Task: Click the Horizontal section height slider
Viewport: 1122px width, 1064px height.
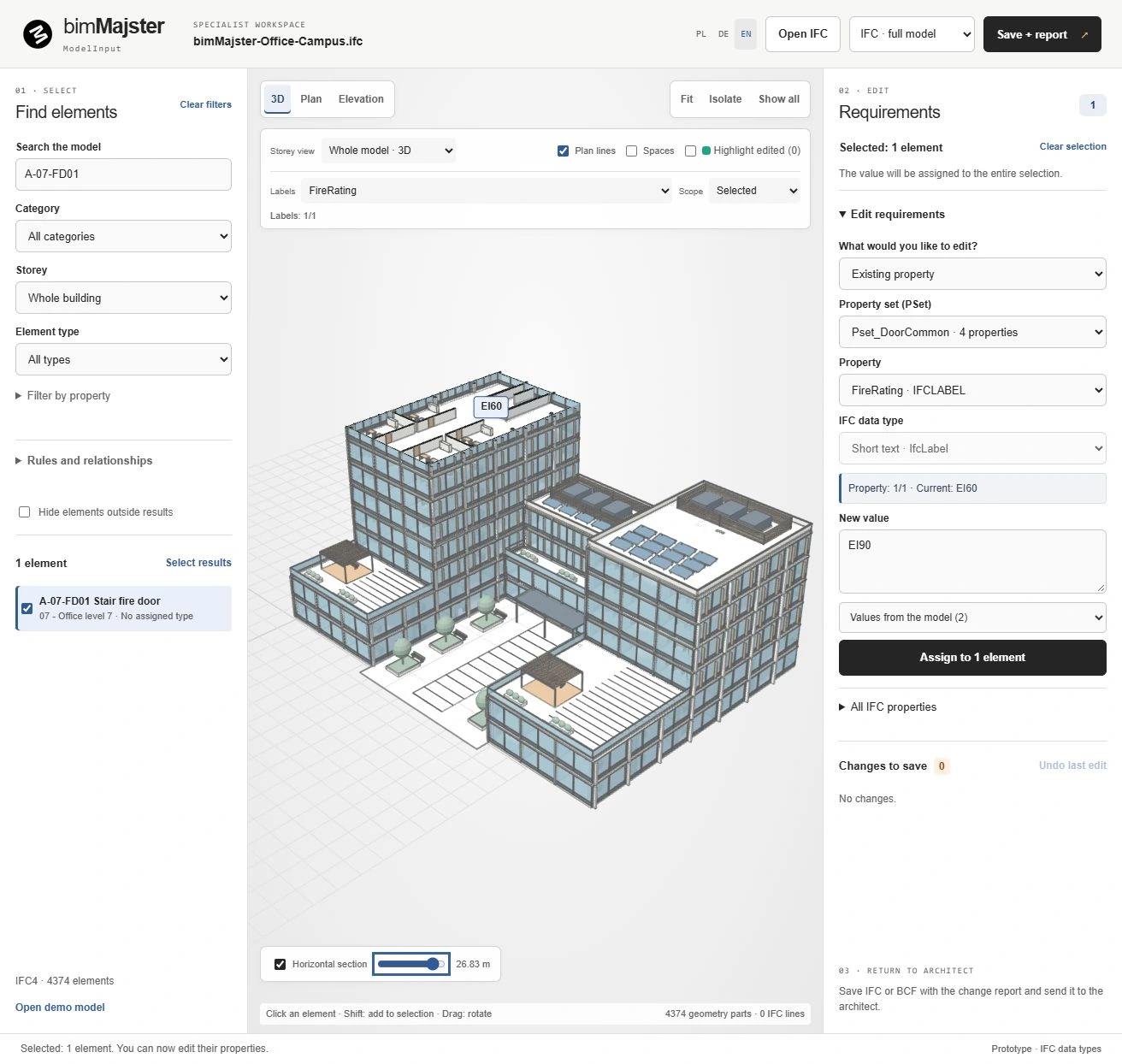Action: click(x=411, y=964)
